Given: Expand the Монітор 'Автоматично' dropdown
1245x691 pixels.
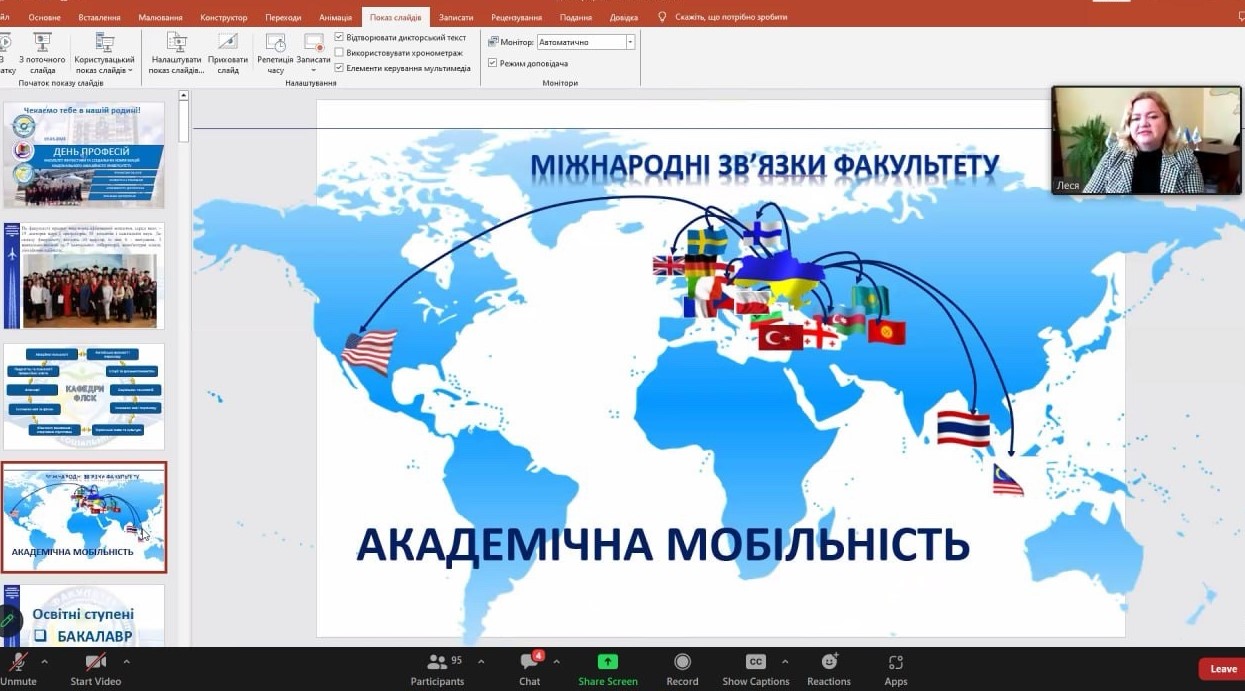Looking at the screenshot, I should [629, 42].
